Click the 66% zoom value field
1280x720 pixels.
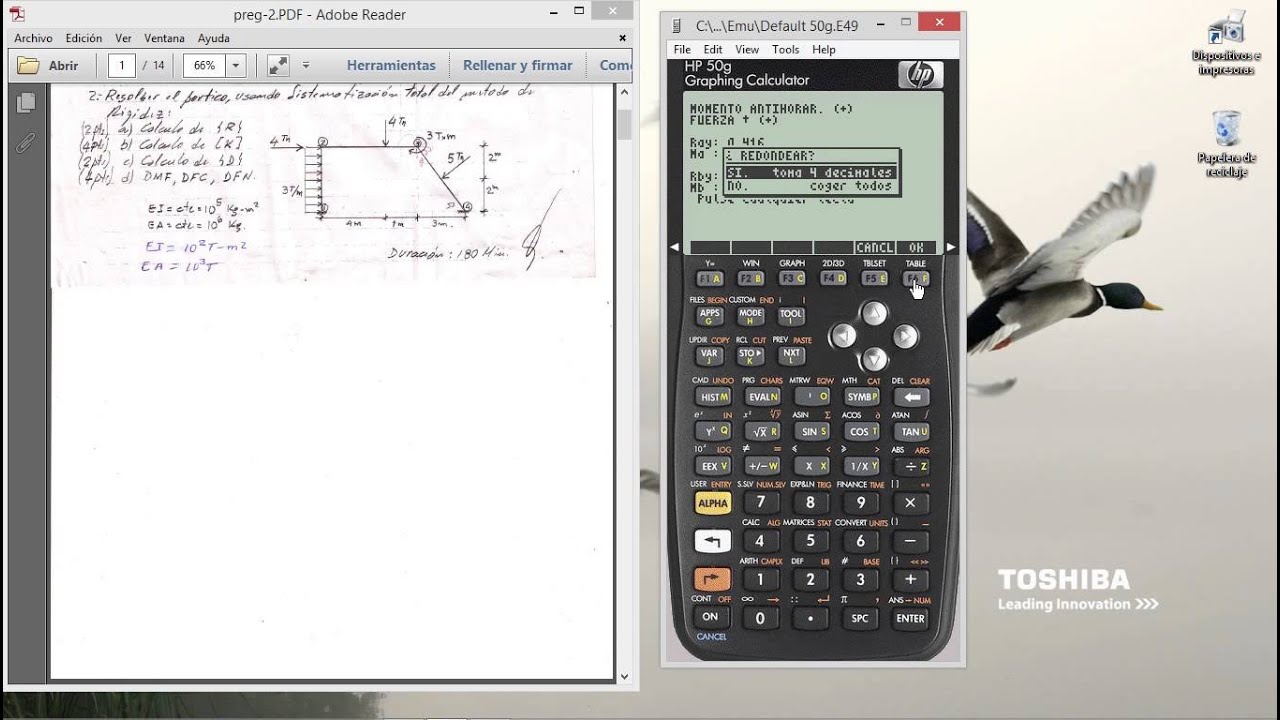[204, 66]
